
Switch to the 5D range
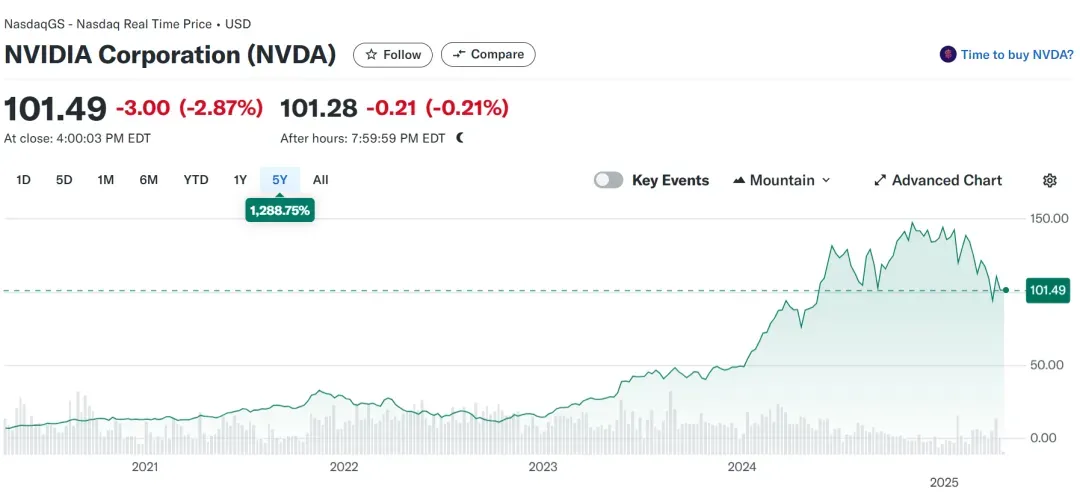click(64, 180)
